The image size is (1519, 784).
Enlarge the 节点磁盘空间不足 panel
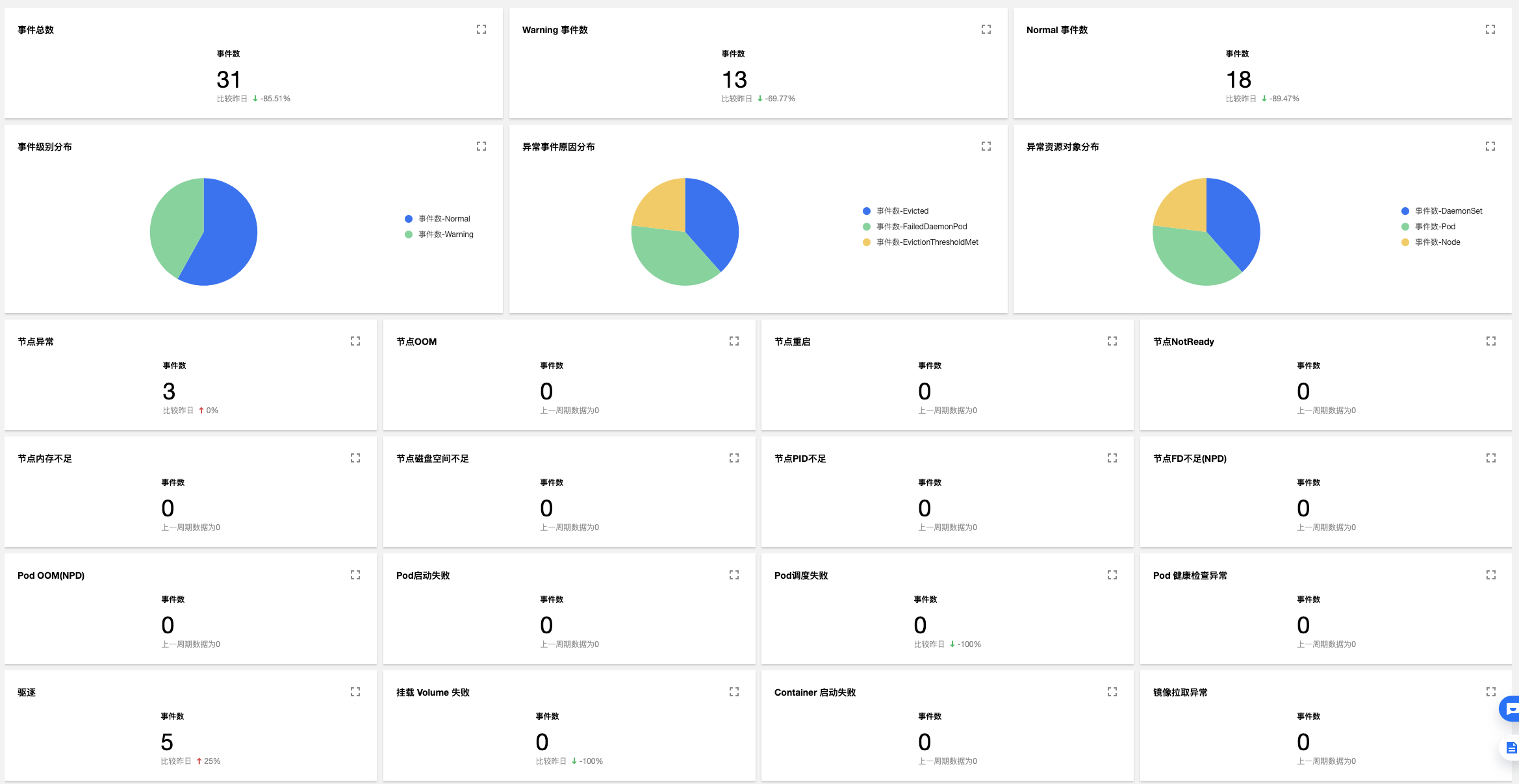(x=734, y=458)
